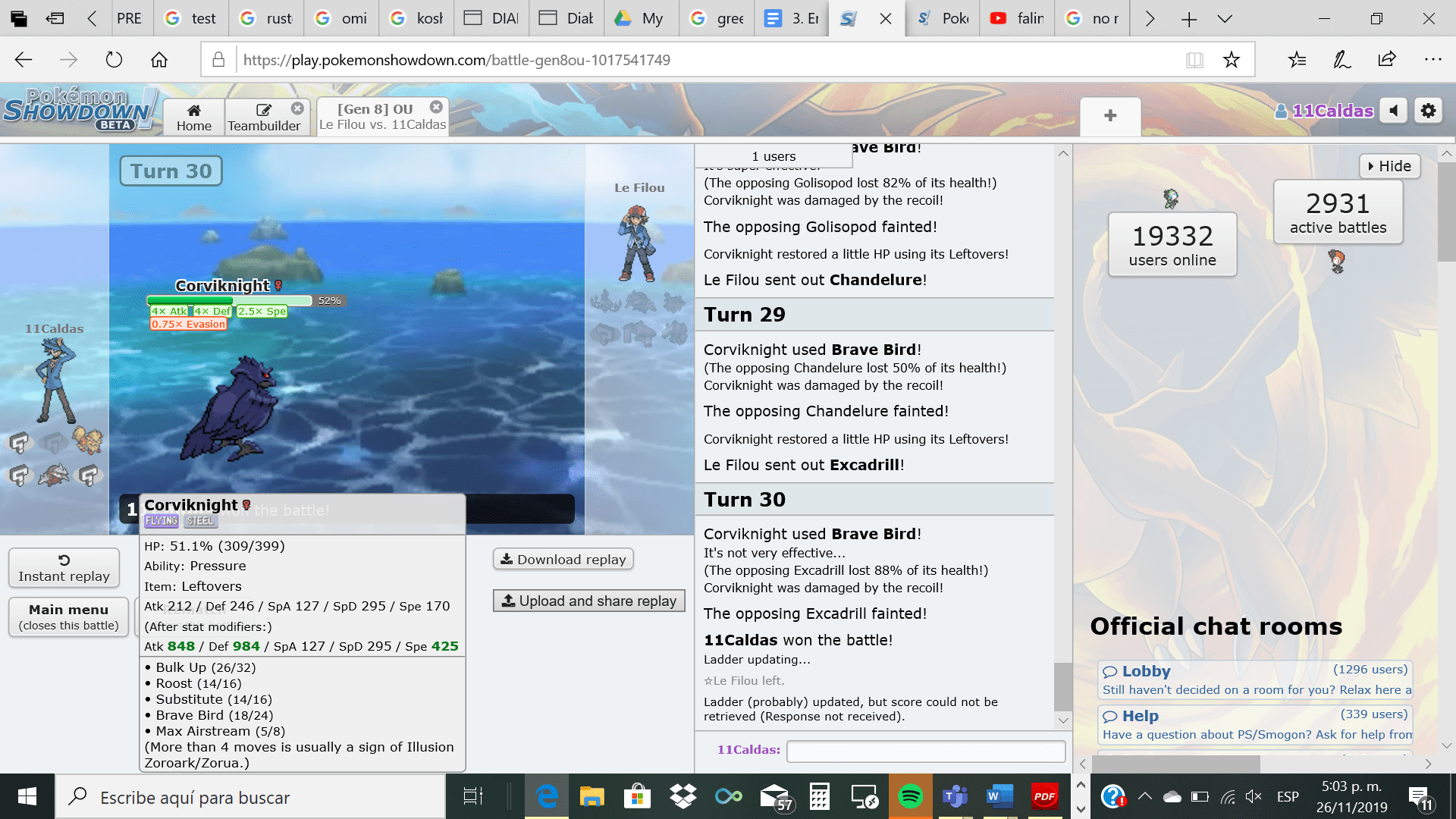Open the Teambuilder tab
1456x819 pixels.
[264, 118]
